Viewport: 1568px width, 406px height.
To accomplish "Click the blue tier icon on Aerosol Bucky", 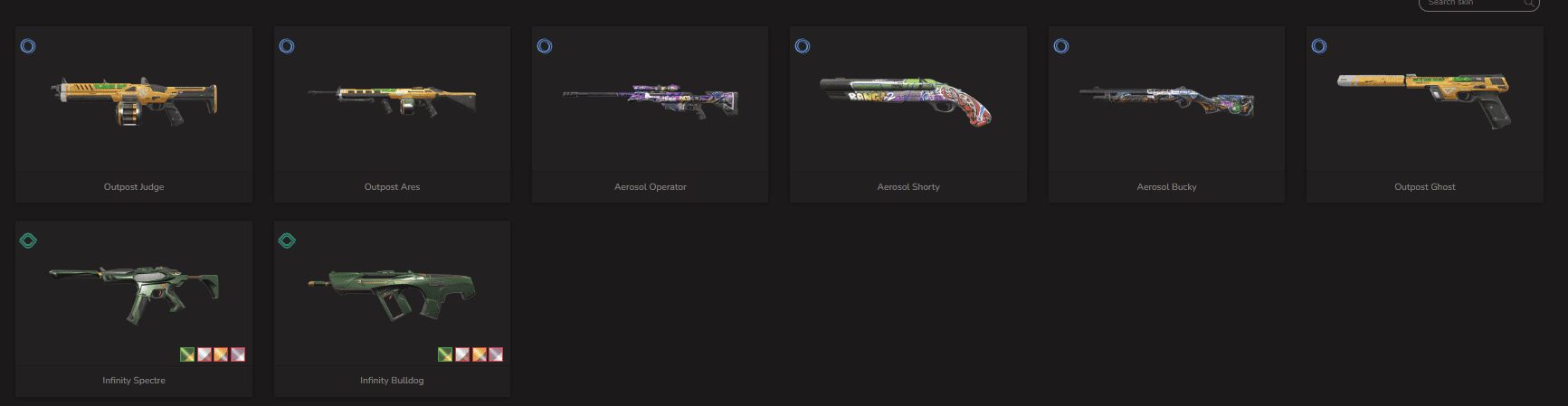I will point(1061,46).
